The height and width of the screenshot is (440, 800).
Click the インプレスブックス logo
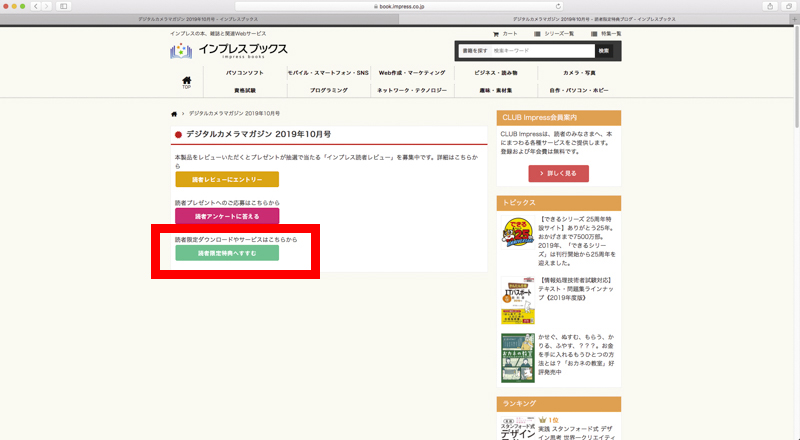coord(229,51)
